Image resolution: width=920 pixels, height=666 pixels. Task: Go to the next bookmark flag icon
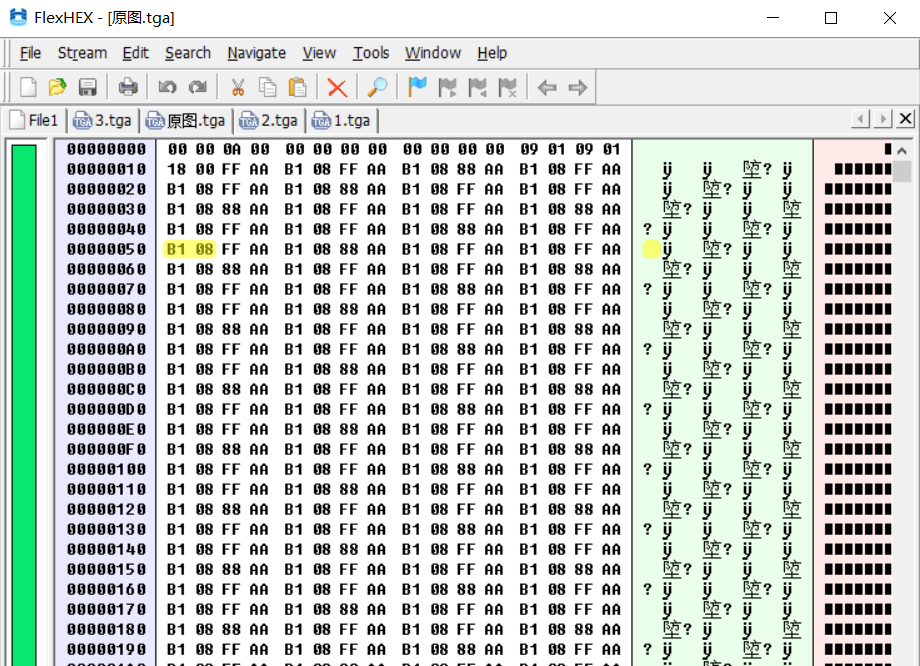pos(447,87)
